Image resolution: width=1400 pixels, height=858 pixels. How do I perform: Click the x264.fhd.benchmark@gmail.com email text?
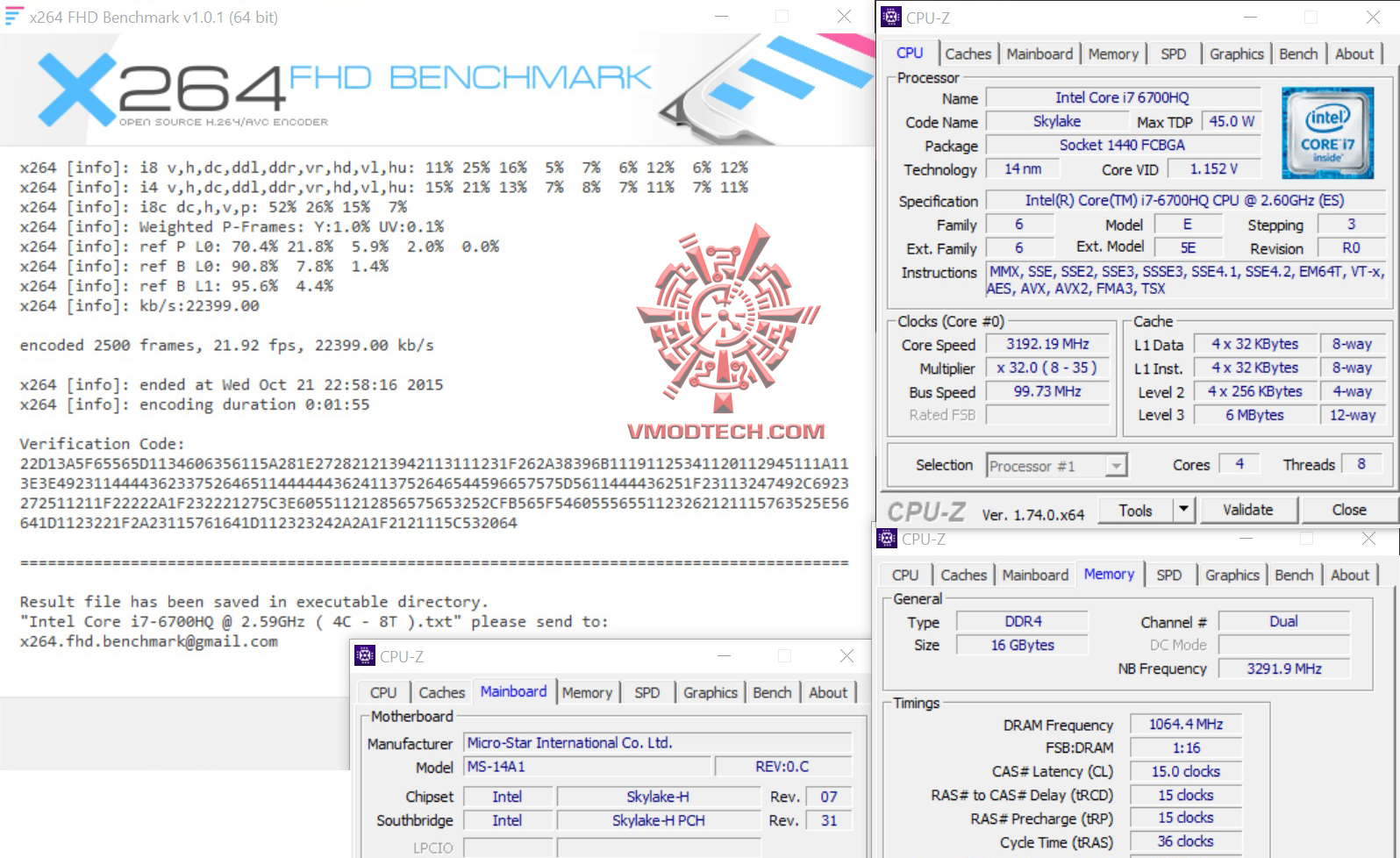[x=149, y=641]
